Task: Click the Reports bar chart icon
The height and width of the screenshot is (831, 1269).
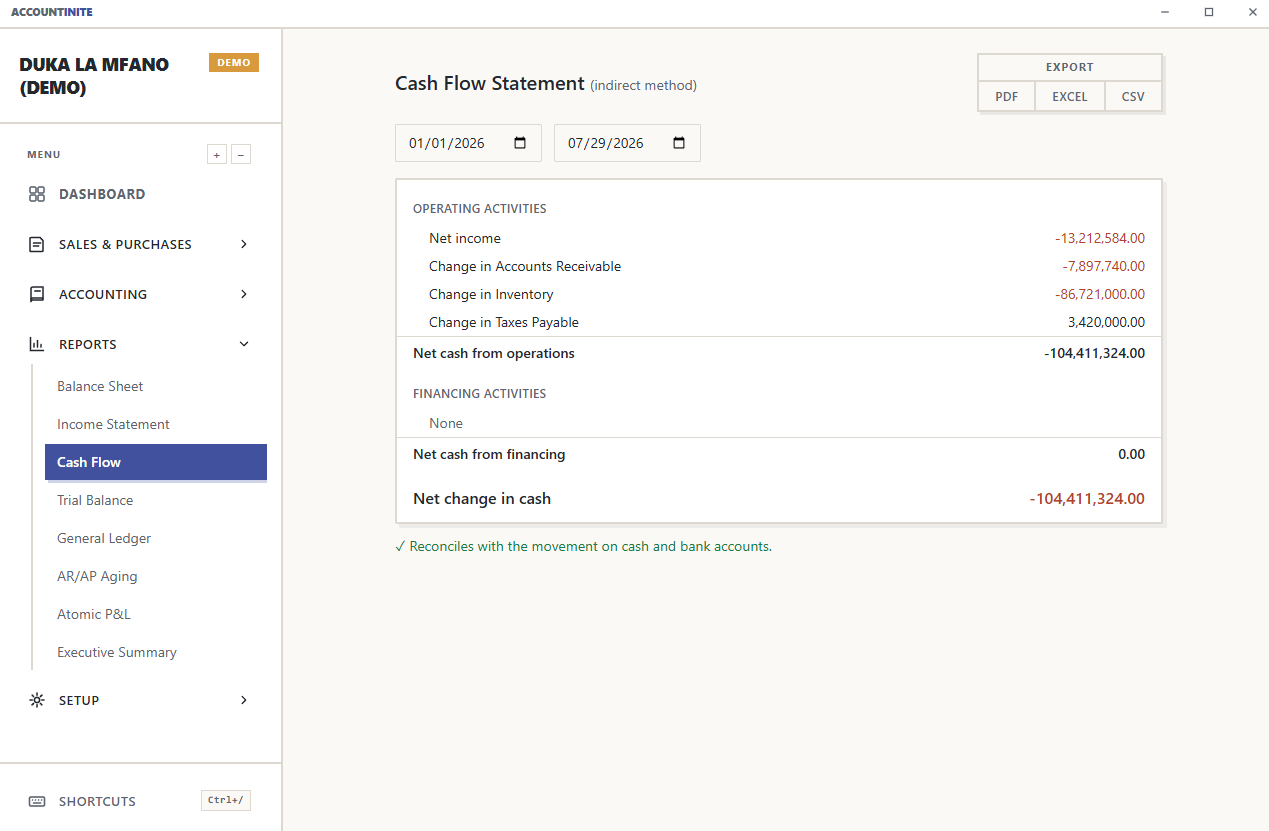Action: click(x=37, y=344)
